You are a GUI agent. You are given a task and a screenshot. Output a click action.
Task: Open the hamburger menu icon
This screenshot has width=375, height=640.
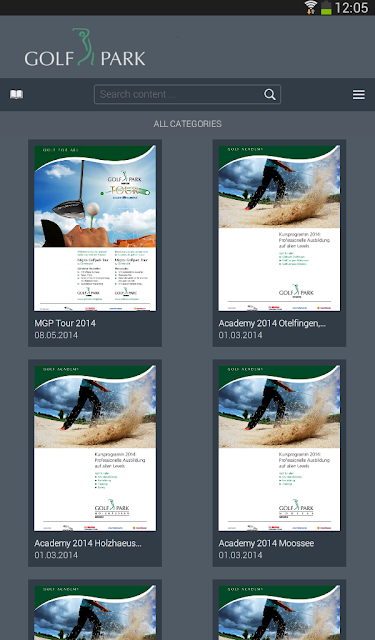[x=359, y=95]
